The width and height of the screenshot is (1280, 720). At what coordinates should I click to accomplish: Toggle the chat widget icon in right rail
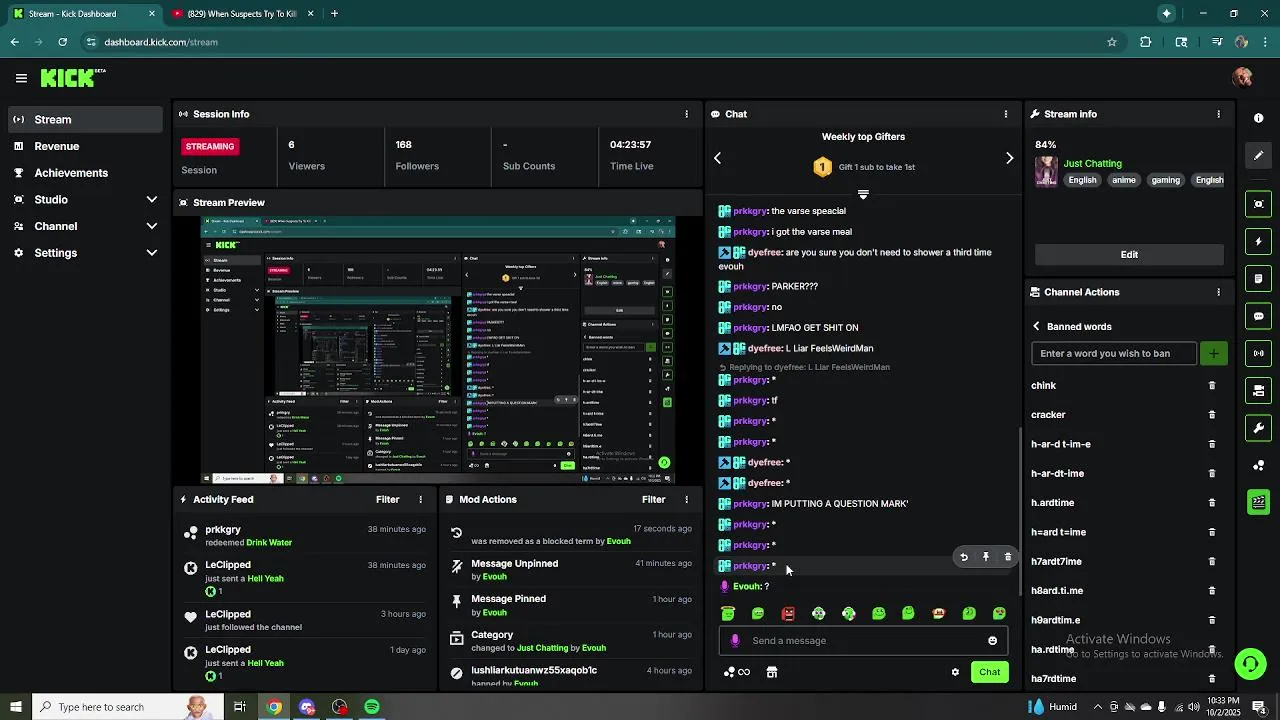[x=1258, y=316]
